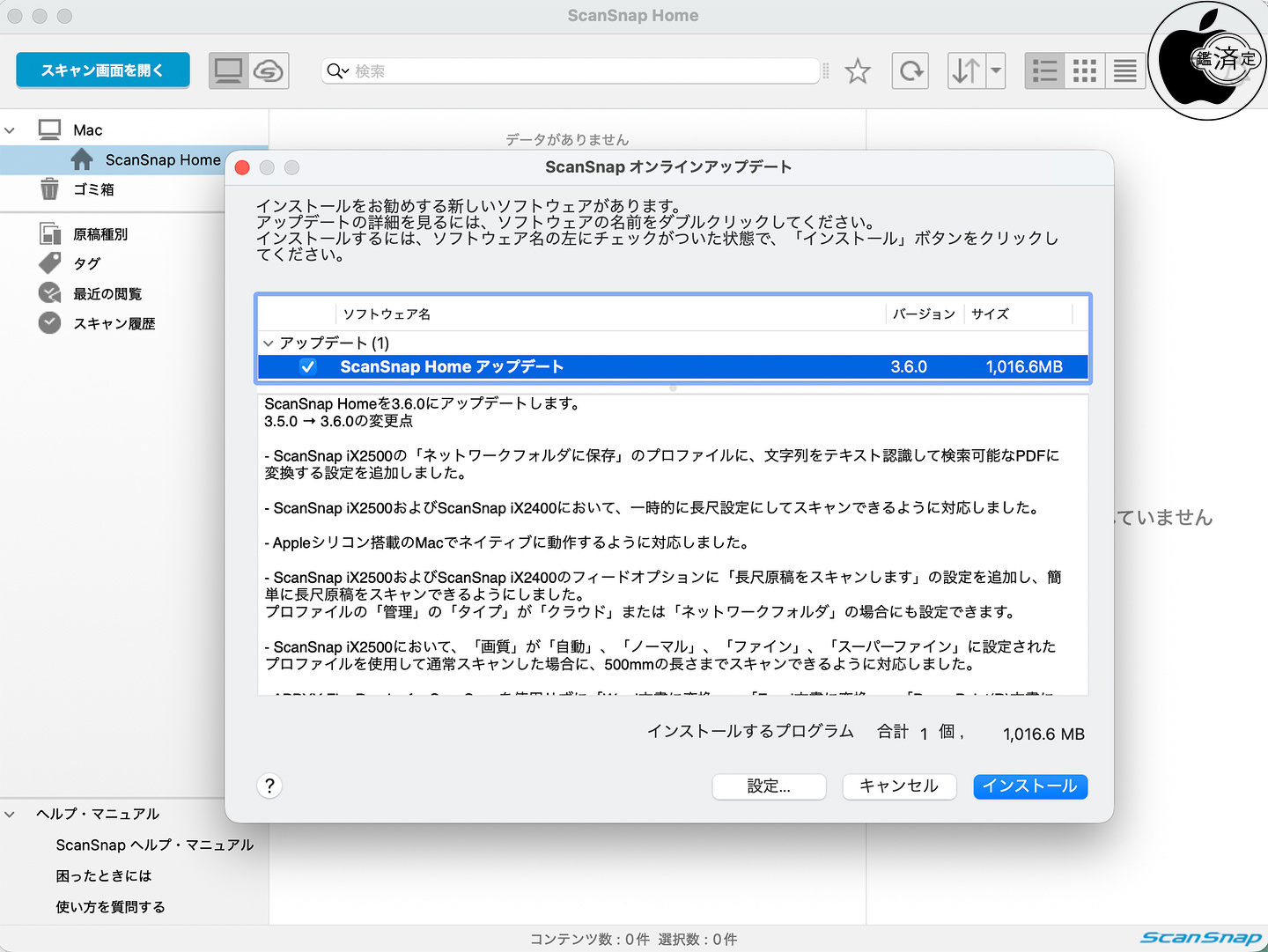Image resolution: width=1268 pixels, height=952 pixels.
Task: Open the ゴミ箱 trash in sidebar
Action: pyautogui.click(x=93, y=189)
